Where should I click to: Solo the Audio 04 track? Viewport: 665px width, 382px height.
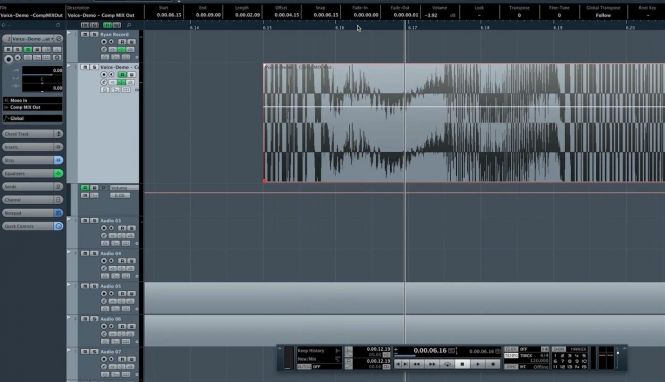pos(94,253)
